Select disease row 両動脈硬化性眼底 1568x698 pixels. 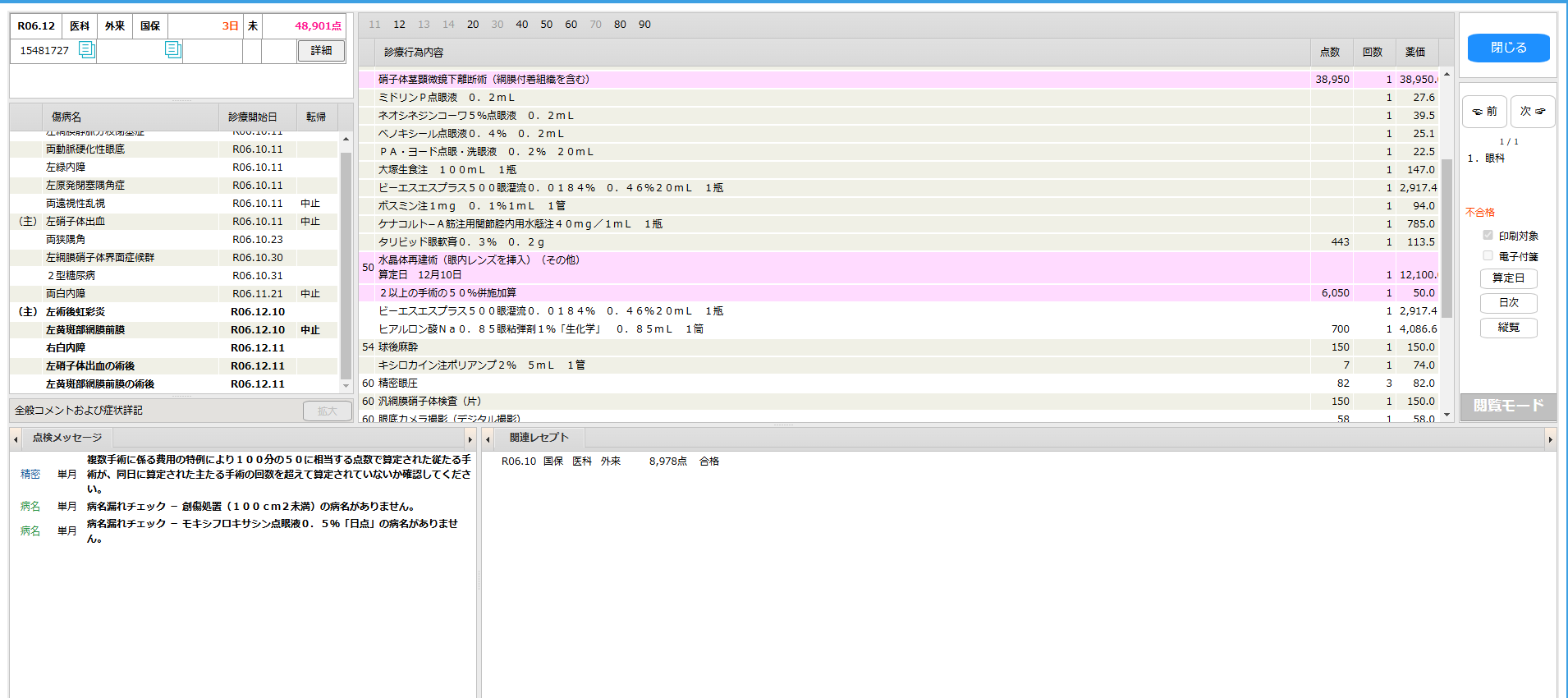click(x=174, y=149)
